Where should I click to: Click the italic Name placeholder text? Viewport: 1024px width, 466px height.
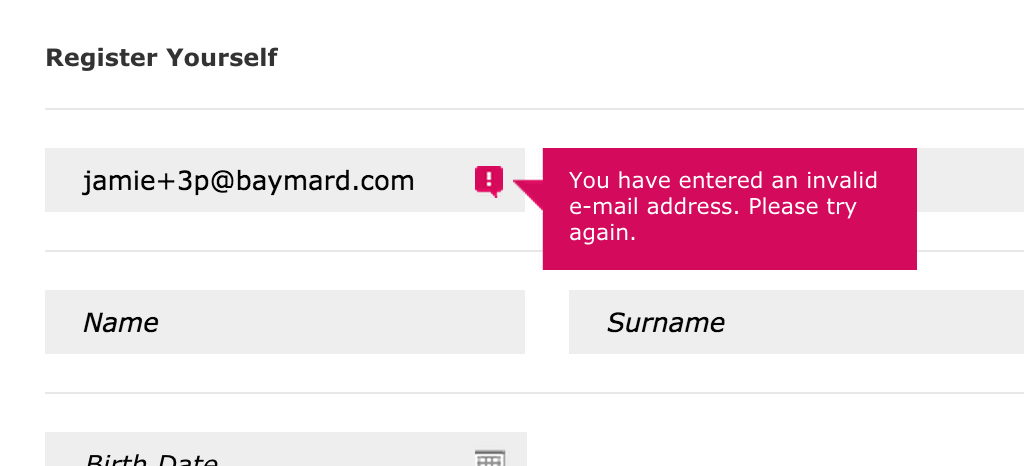pyautogui.click(x=120, y=323)
